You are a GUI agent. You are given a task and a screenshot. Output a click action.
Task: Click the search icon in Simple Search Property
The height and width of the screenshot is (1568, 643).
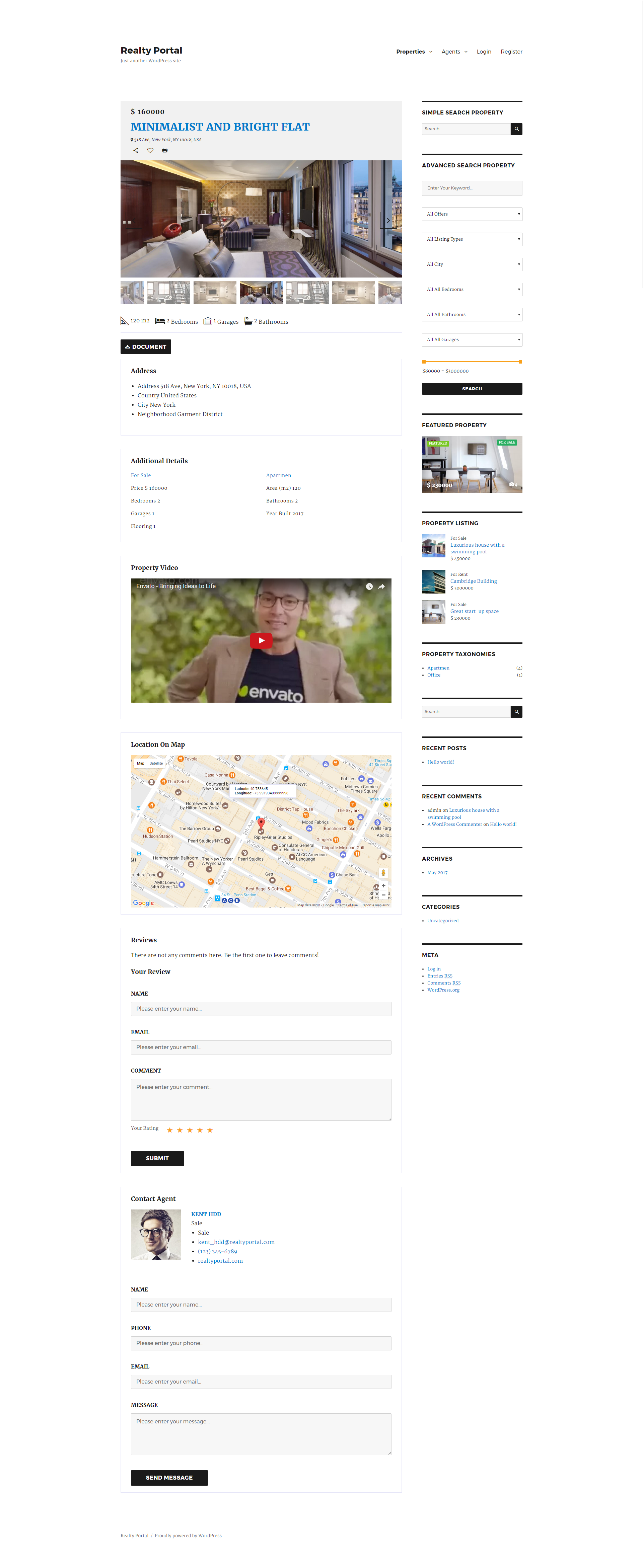[x=516, y=129]
